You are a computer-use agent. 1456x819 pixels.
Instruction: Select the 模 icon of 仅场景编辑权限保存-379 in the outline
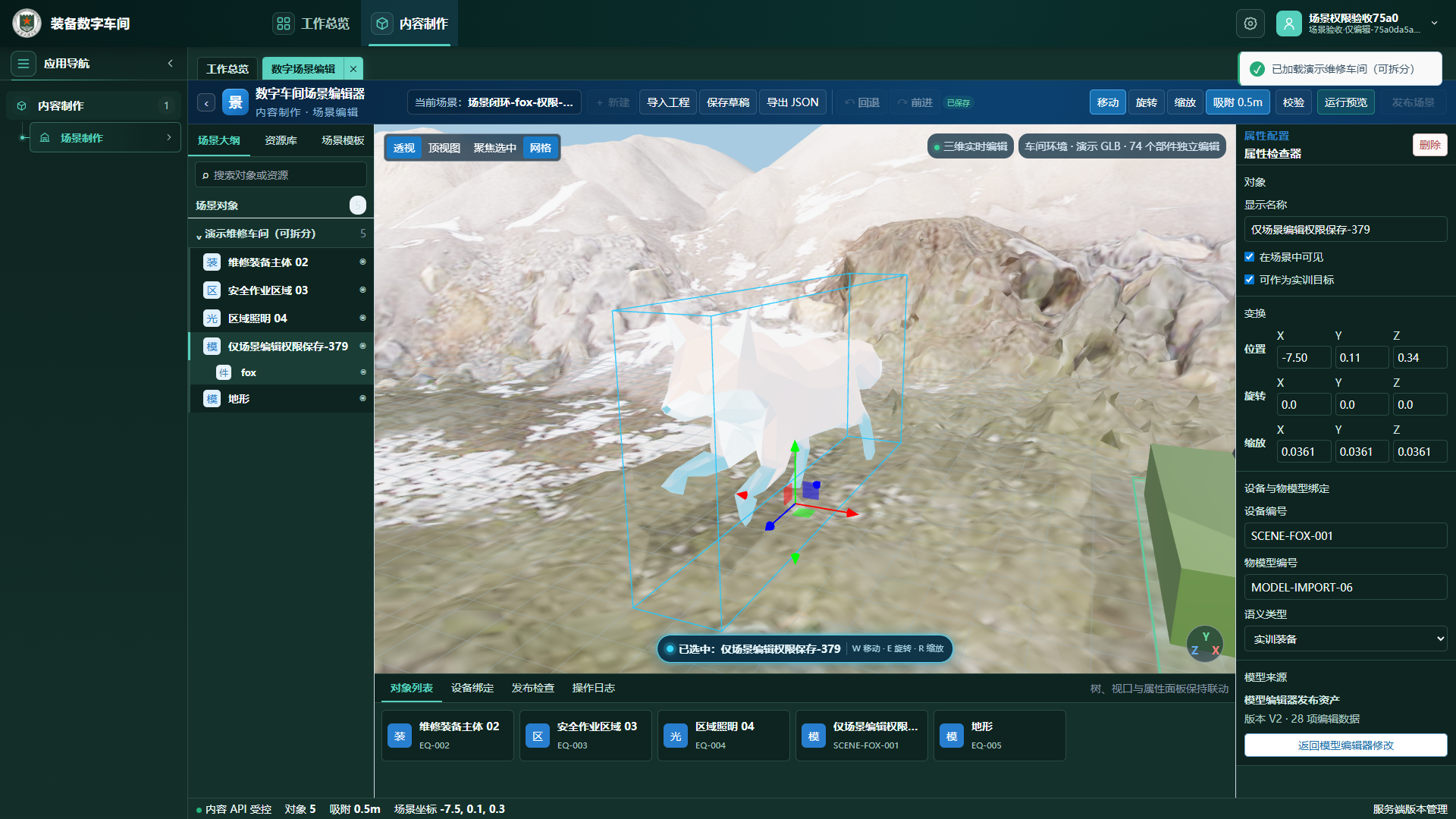coord(212,347)
